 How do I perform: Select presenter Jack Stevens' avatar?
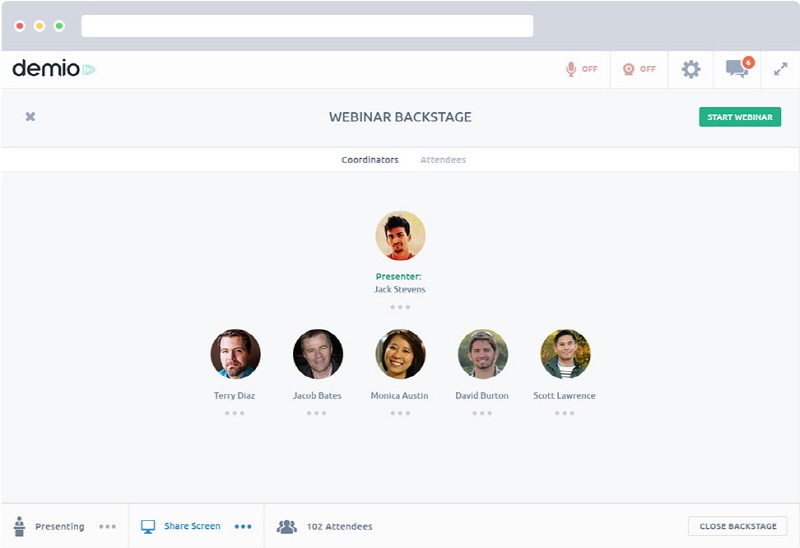pyautogui.click(x=400, y=236)
